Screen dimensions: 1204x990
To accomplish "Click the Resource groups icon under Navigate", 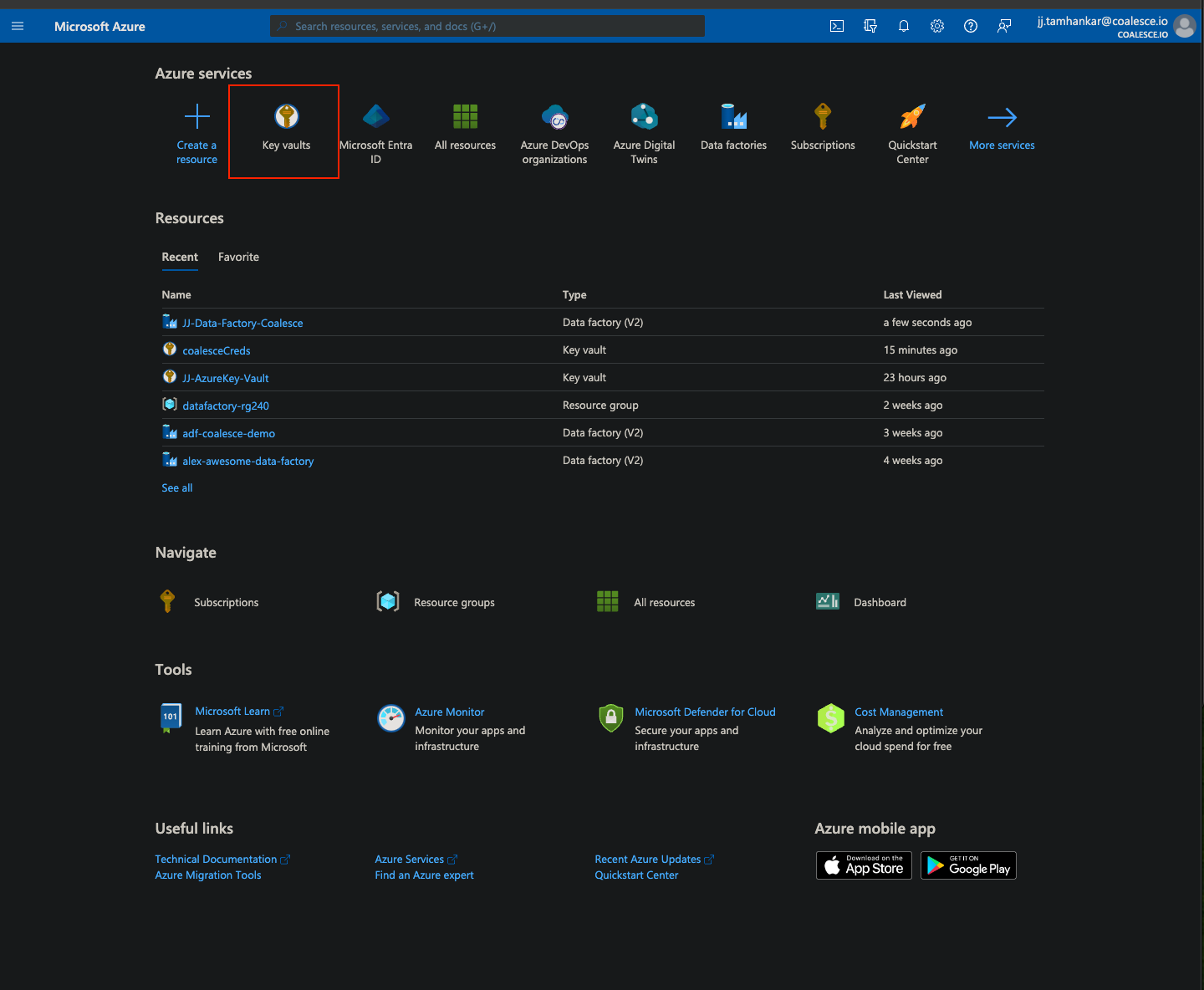I will pyautogui.click(x=388, y=601).
